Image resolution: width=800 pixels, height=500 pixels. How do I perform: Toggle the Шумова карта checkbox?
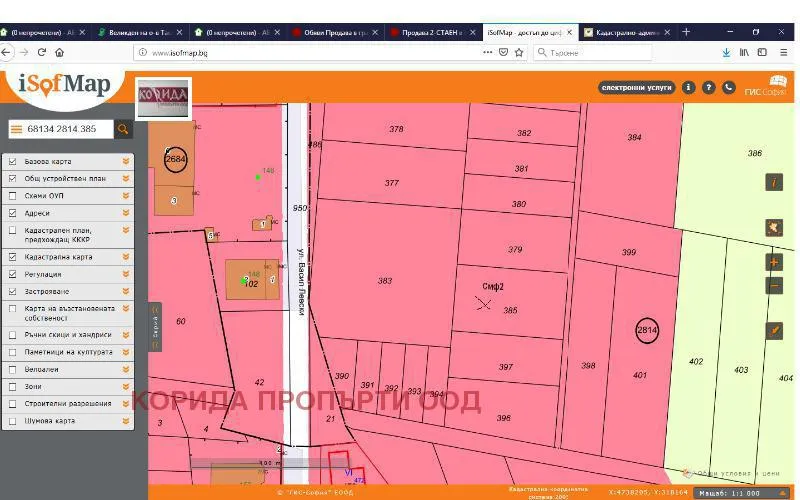[13, 421]
